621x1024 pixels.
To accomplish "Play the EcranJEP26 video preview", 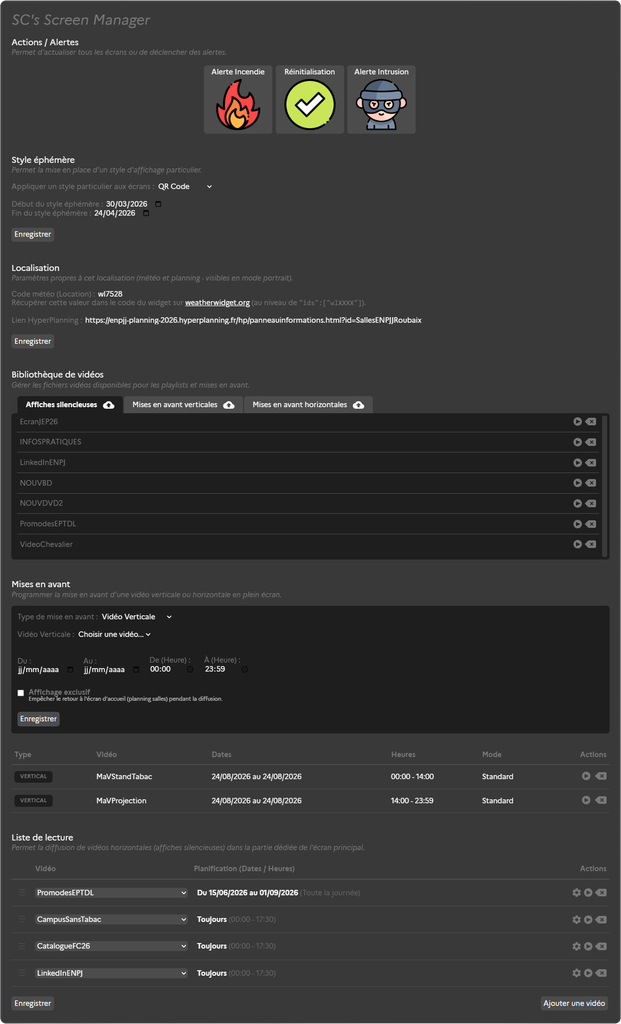I will tap(577, 422).
